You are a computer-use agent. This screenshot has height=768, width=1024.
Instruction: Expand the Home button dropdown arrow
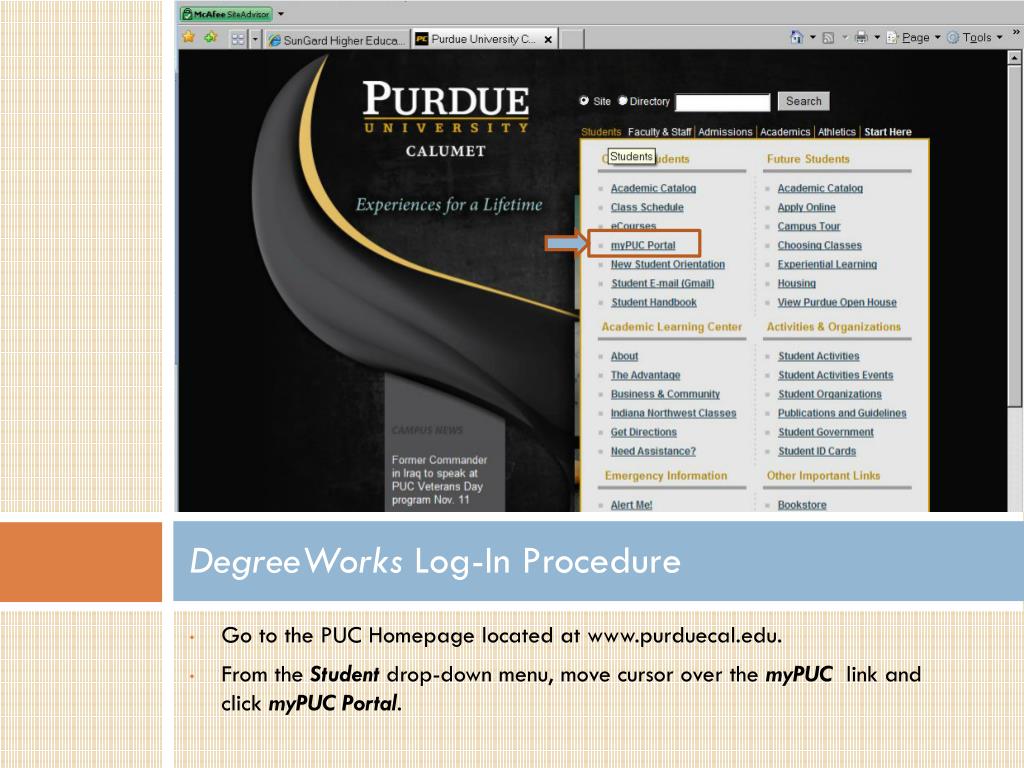click(x=813, y=37)
